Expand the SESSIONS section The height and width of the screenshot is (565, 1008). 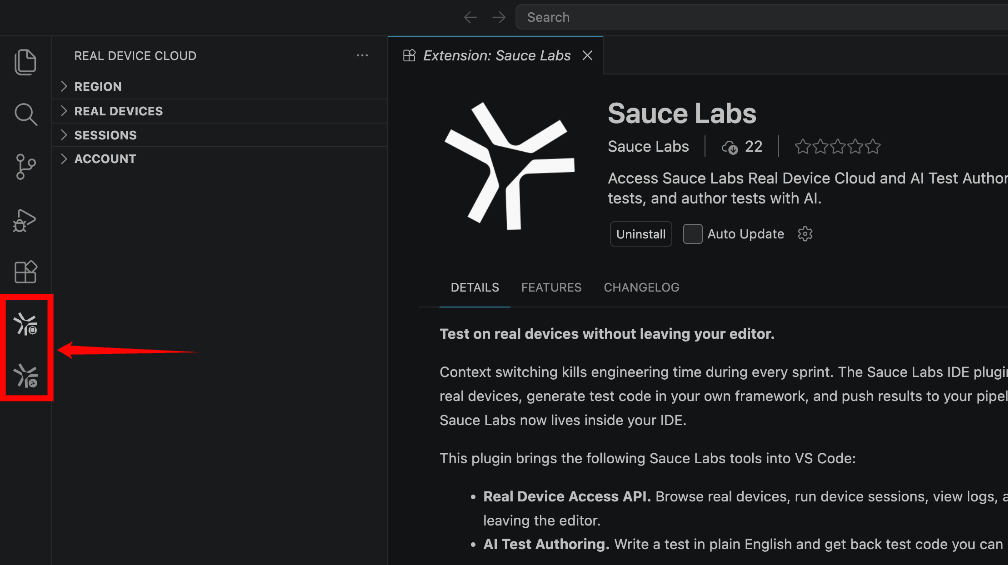tap(219, 135)
